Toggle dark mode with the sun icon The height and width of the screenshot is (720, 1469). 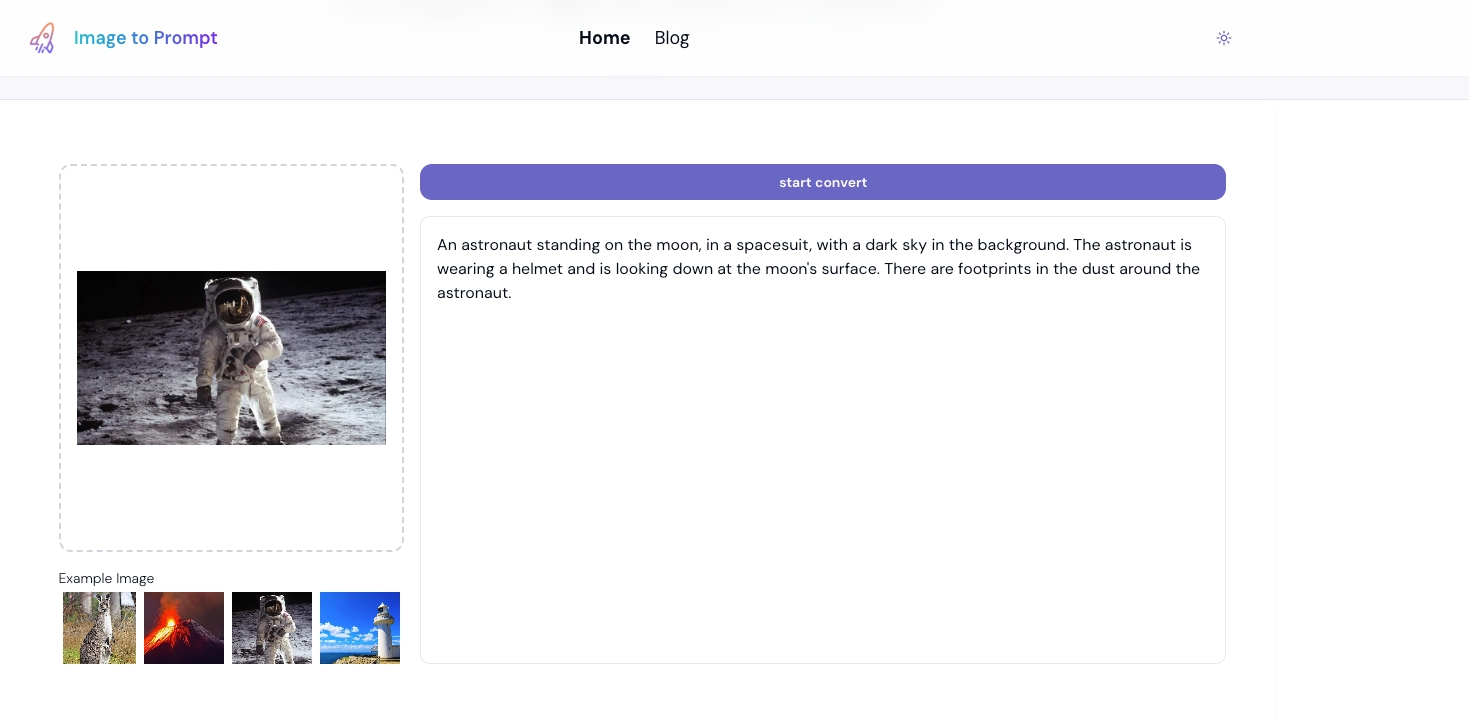(x=1224, y=38)
